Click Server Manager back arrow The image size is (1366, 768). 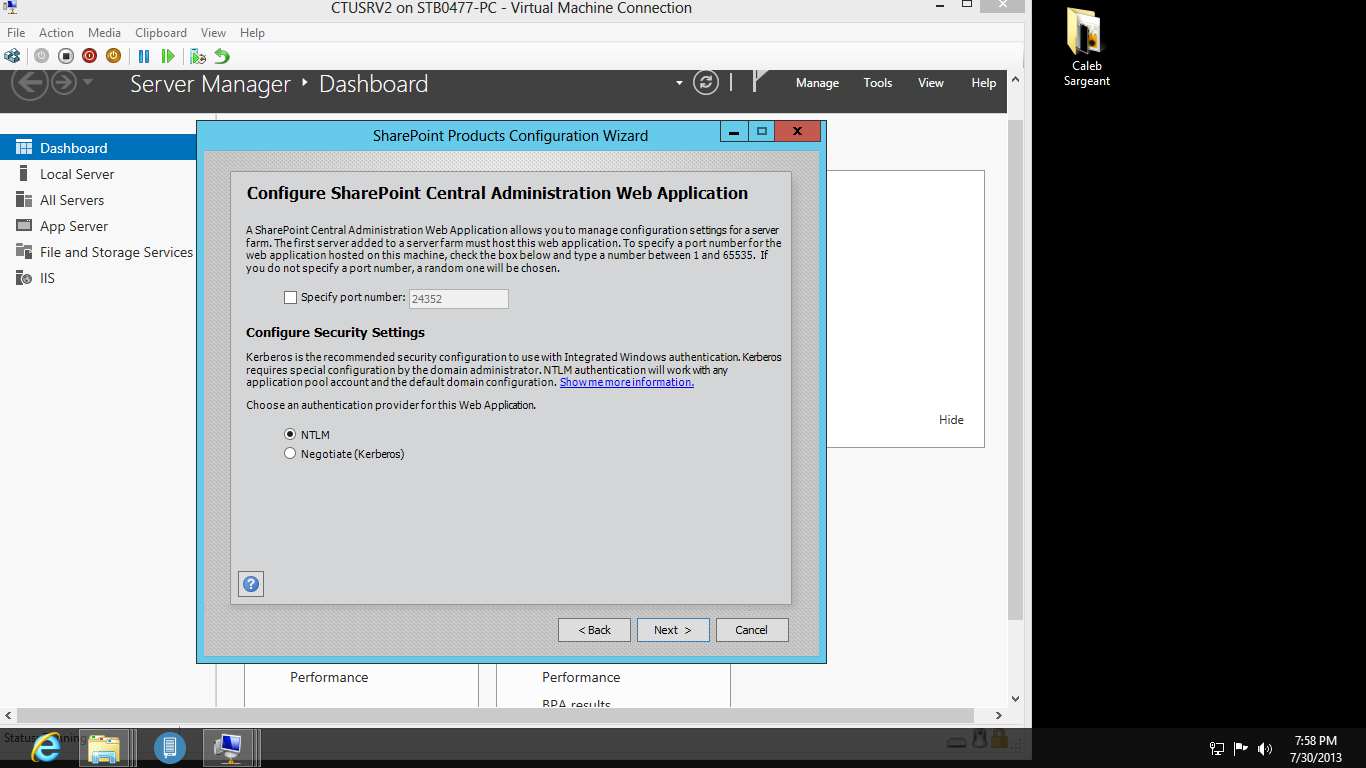(x=29, y=83)
